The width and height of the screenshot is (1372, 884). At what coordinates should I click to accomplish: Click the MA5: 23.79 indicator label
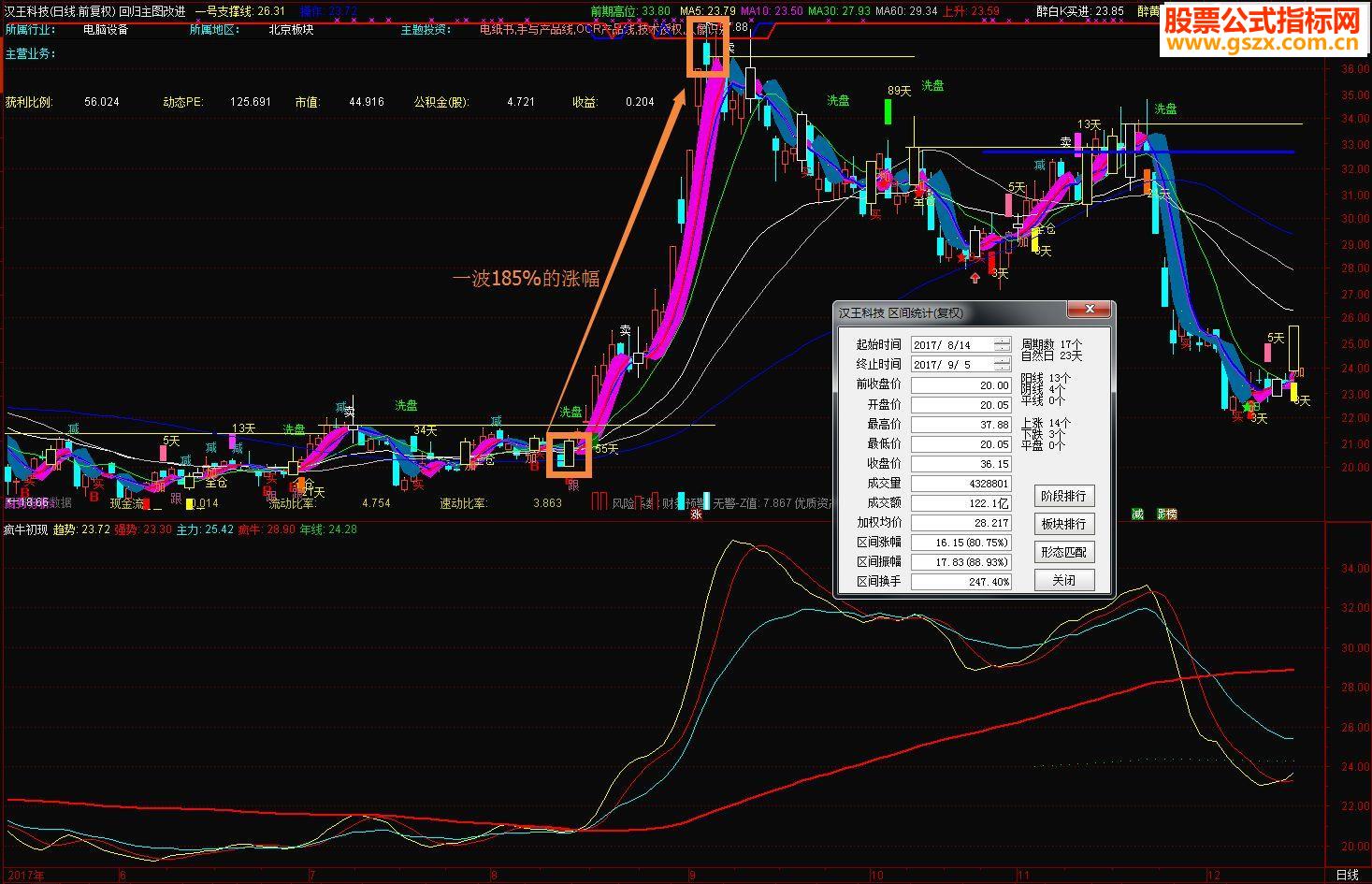tap(707, 11)
